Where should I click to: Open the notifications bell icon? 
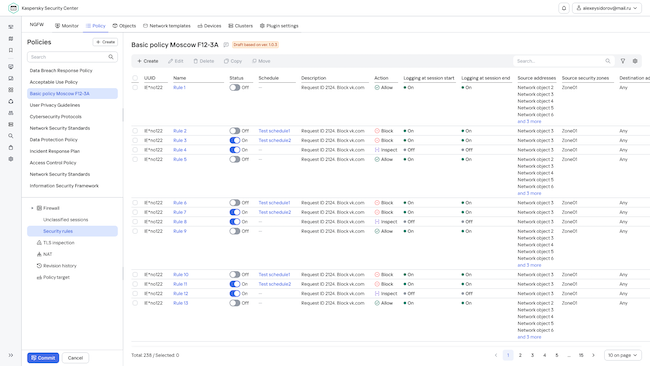pyautogui.click(x=564, y=8)
